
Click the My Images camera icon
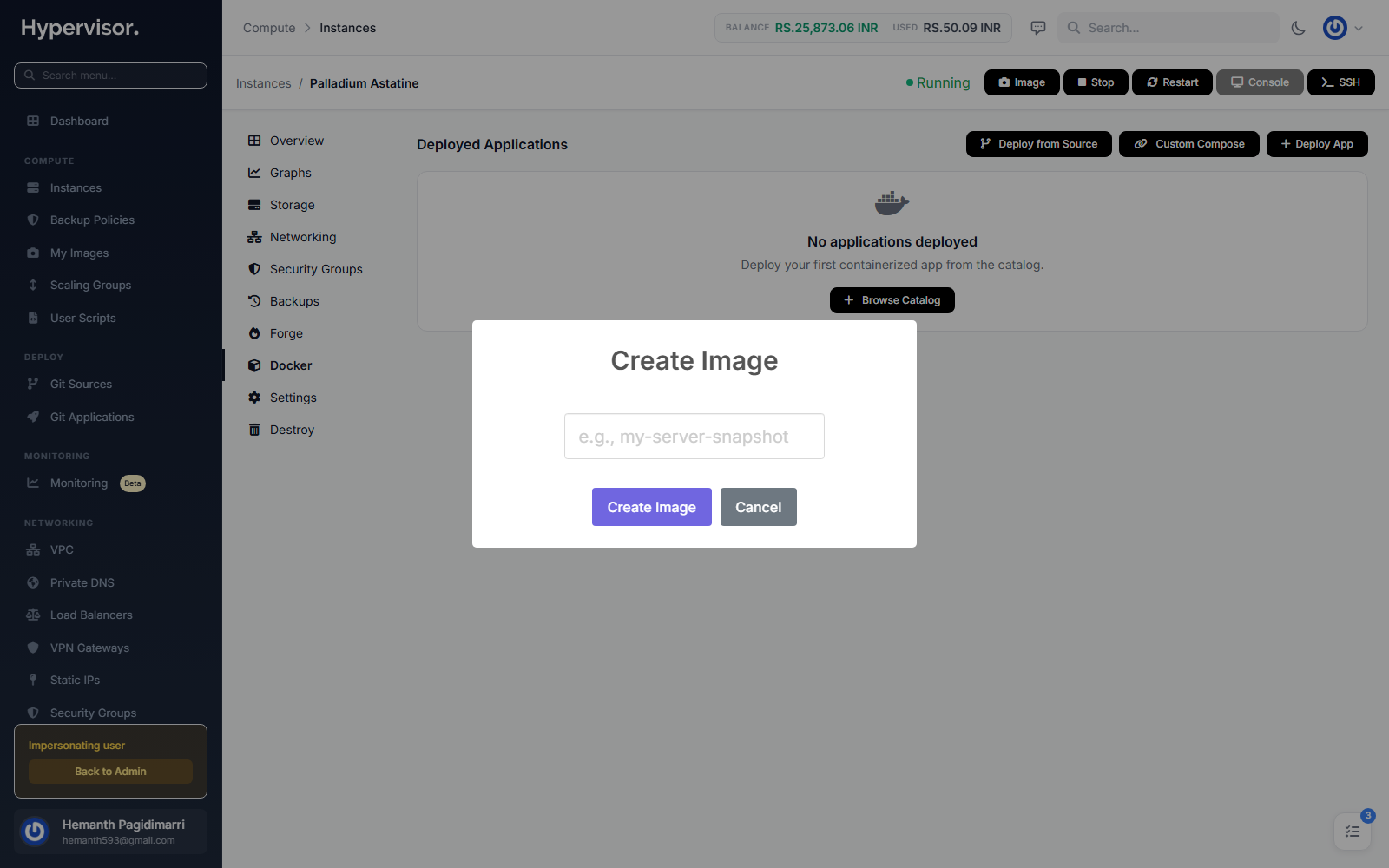[33, 253]
